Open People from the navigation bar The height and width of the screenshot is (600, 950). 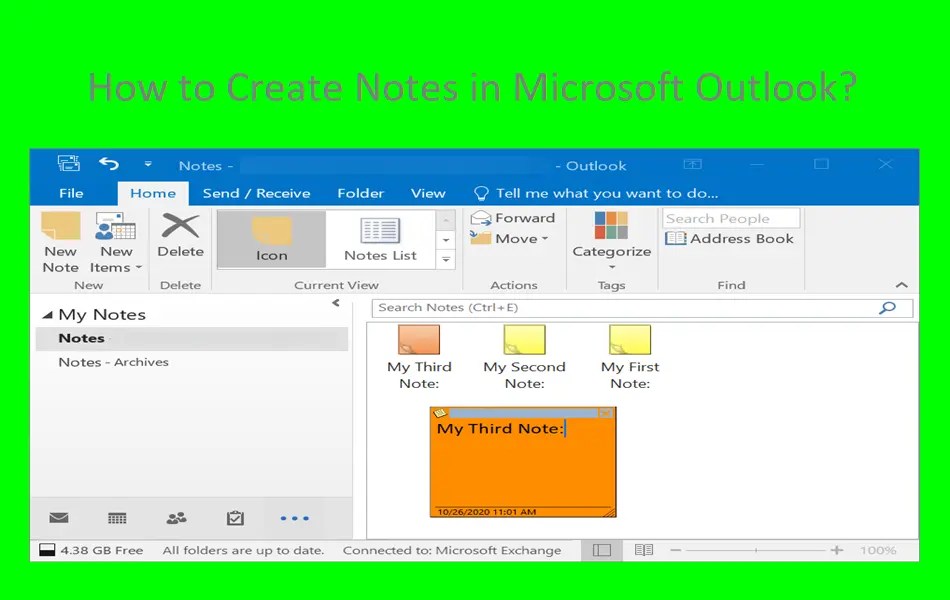pyautogui.click(x=176, y=518)
